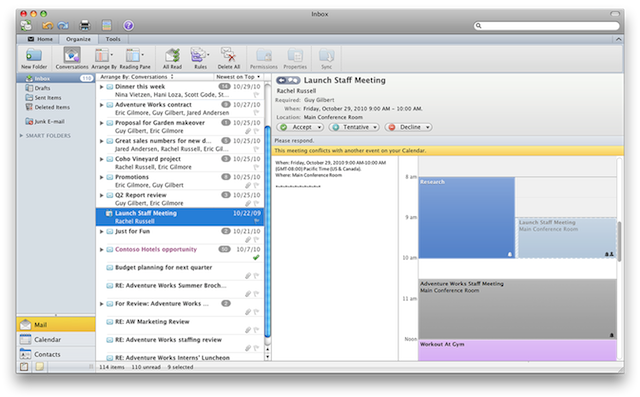640x397 pixels.
Task: Expand the SMART FOLDERS section
Action: pyautogui.click(x=21, y=135)
